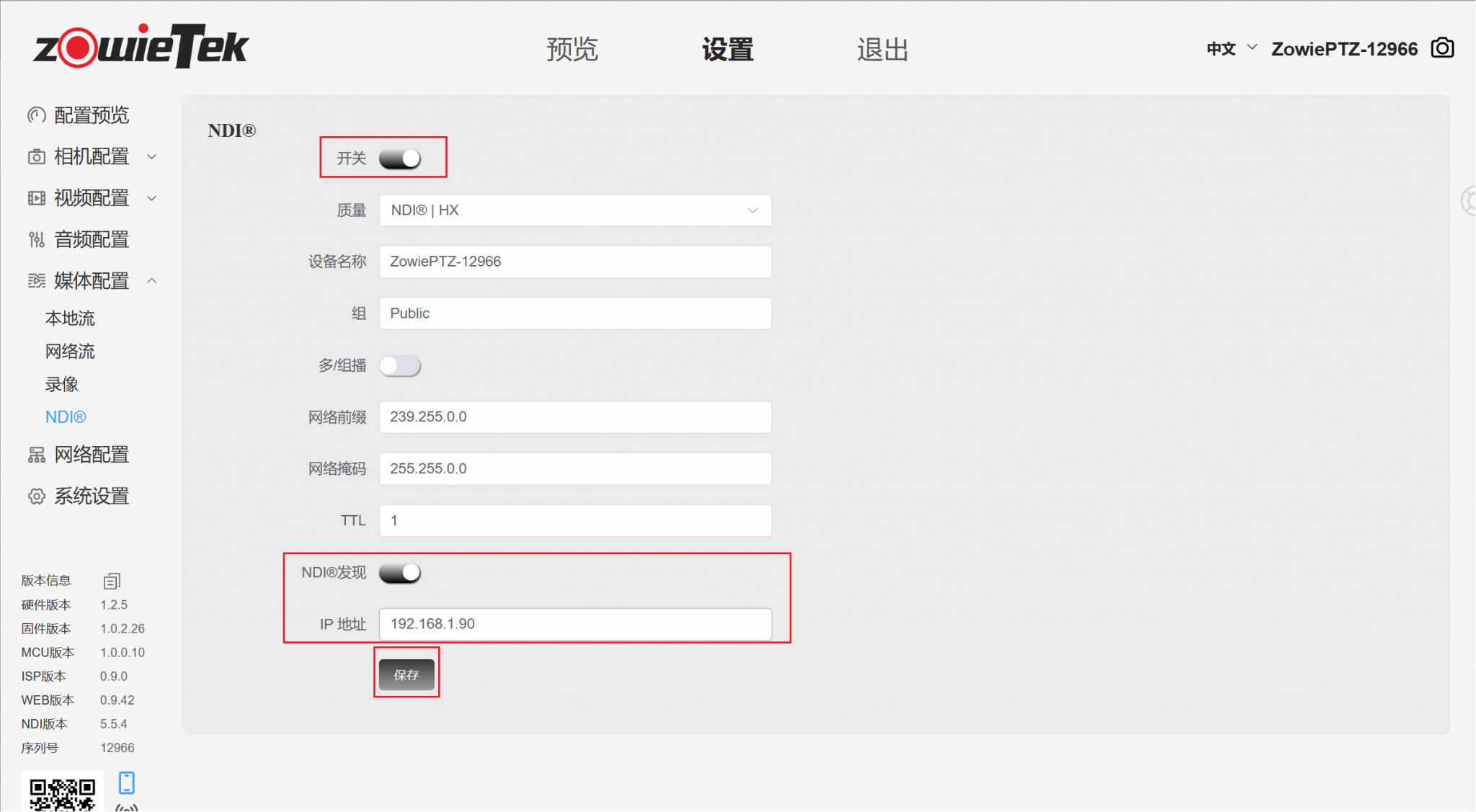Click the 固件版本 value 1.0.2.26

(123, 629)
